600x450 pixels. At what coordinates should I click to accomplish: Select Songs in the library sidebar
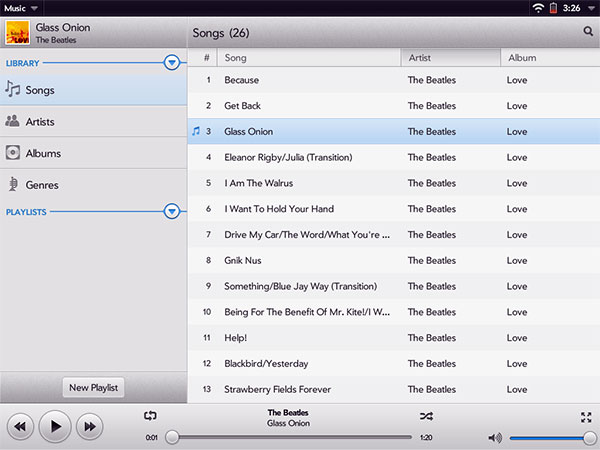point(93,90)
